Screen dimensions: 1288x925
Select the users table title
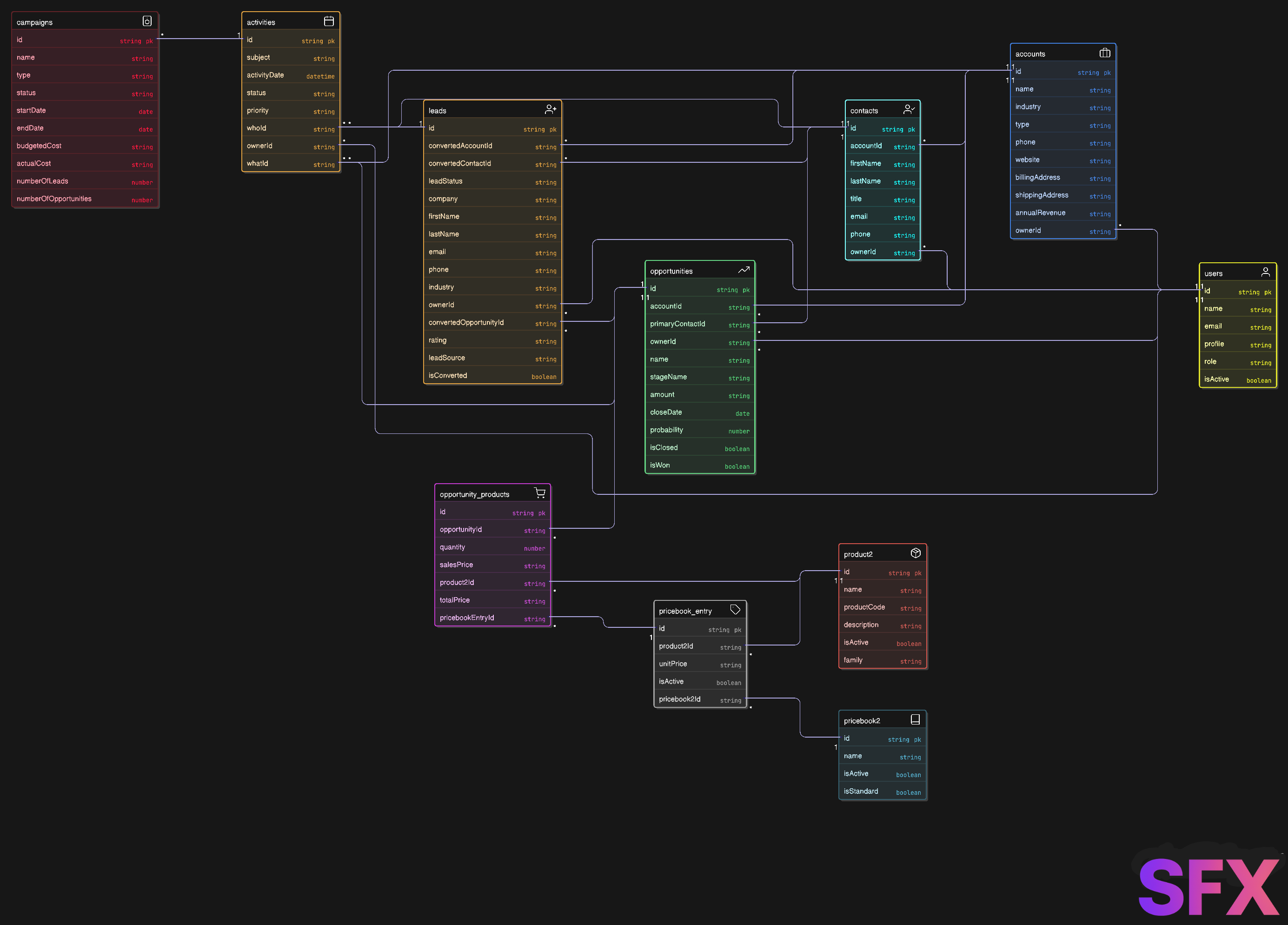[1213, 273]
